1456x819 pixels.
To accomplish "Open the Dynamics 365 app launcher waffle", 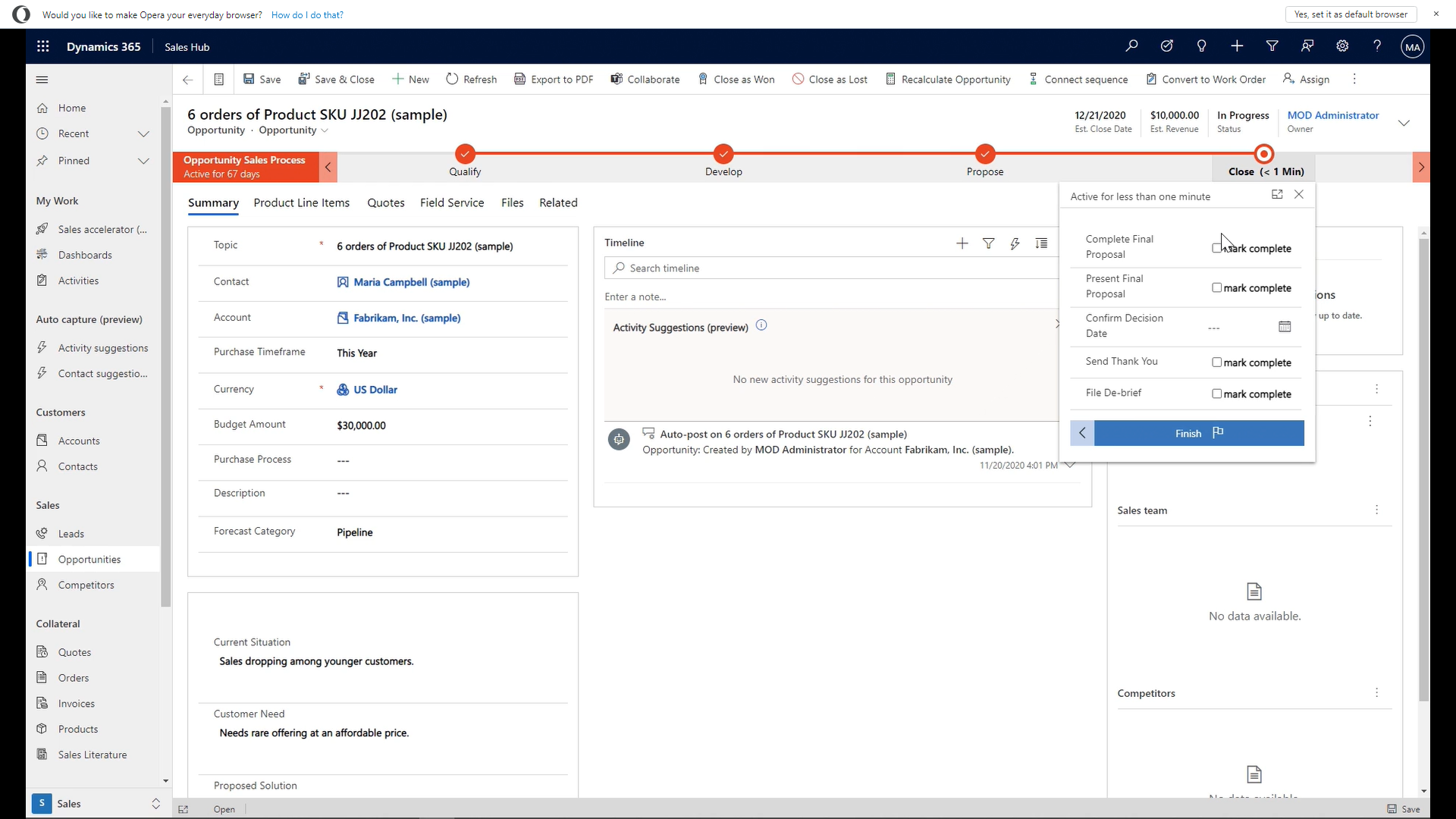I will point(43,46).
